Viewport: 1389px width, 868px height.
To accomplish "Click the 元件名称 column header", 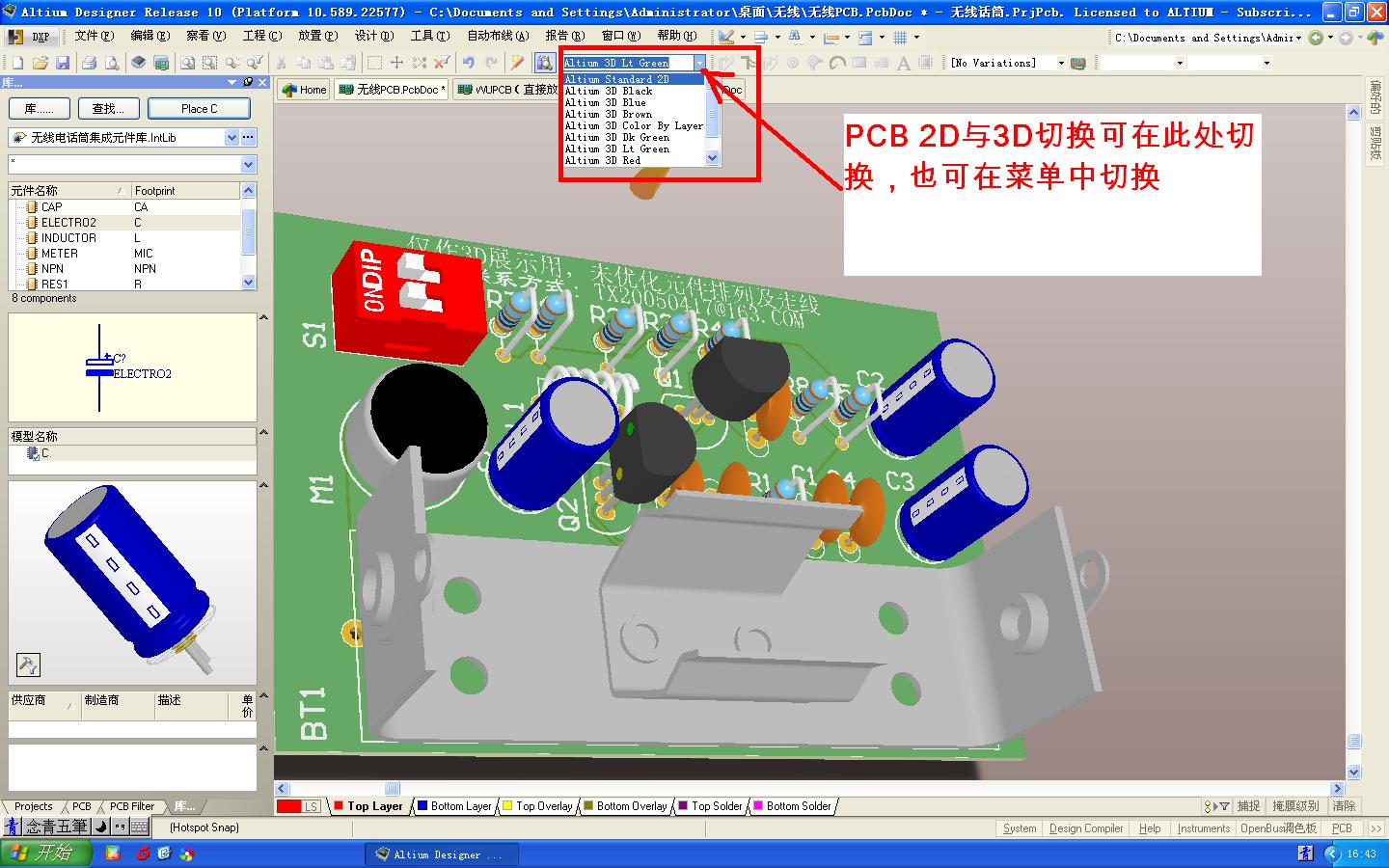I will (68, 191).
